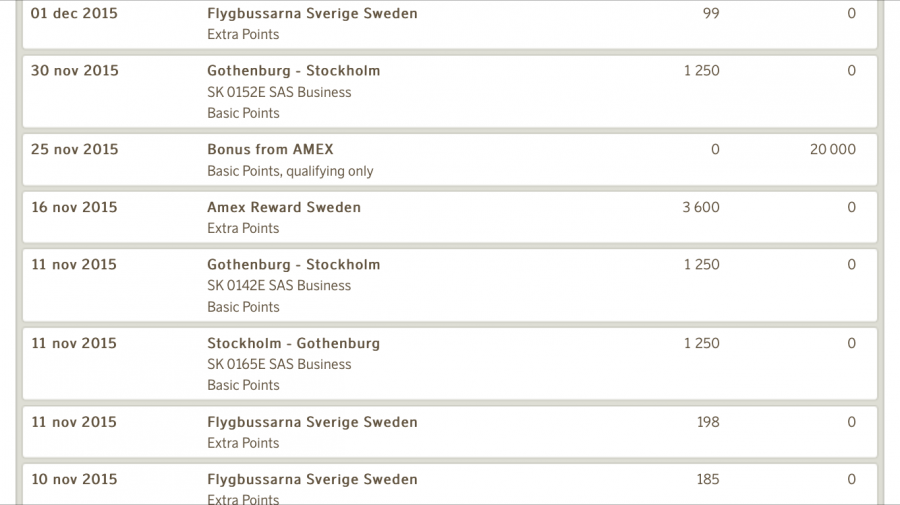Click the Bonus from AMEX transaction title

point(270,150)
